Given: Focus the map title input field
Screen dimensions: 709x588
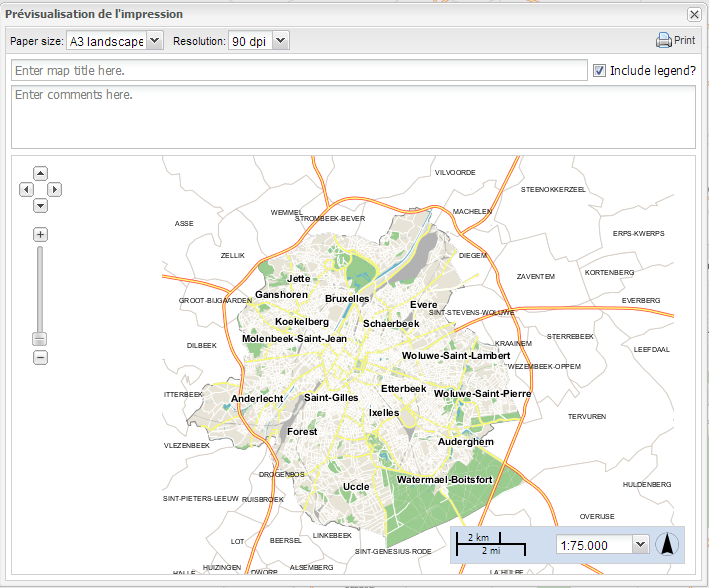Looking at the screenshot, I should tap(298, 71).
